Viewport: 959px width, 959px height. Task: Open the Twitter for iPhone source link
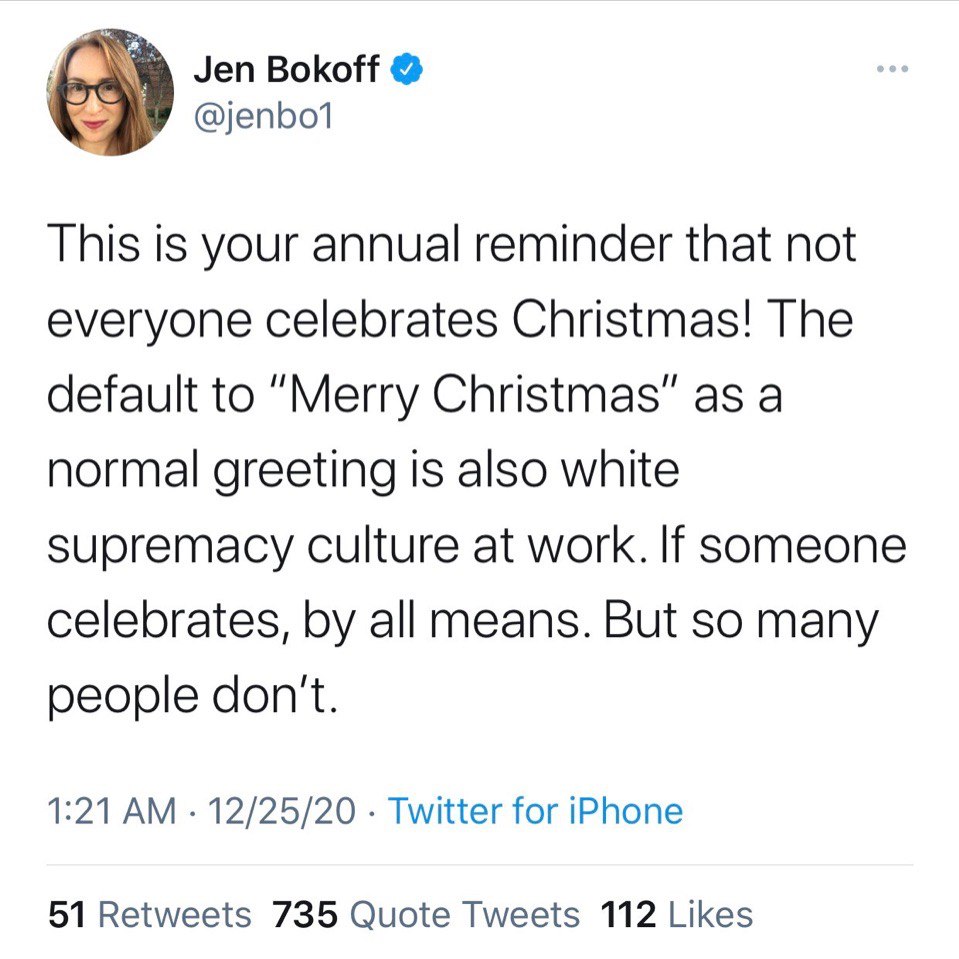535,811
